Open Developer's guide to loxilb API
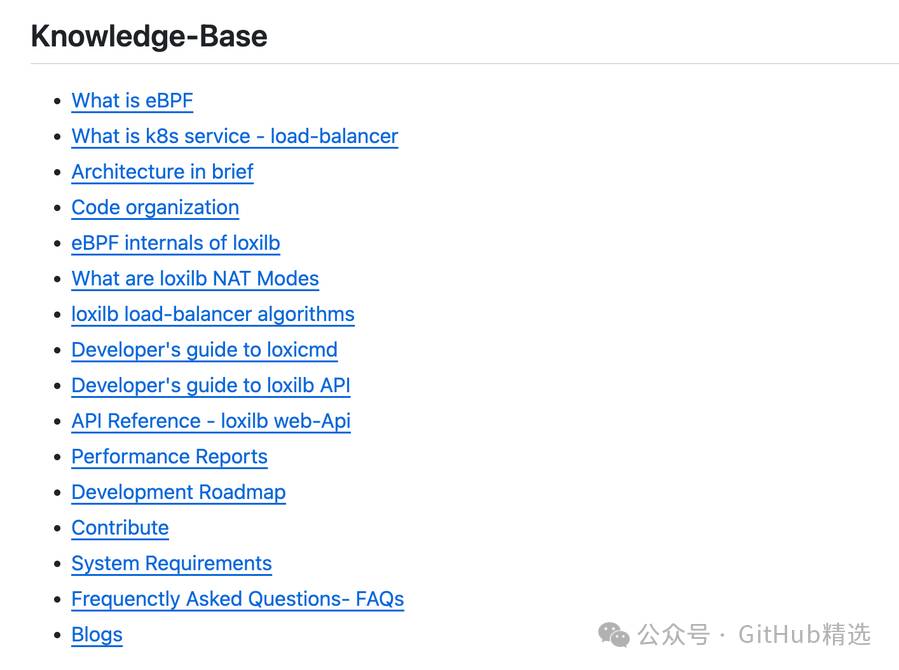 (x=210, y=385)
